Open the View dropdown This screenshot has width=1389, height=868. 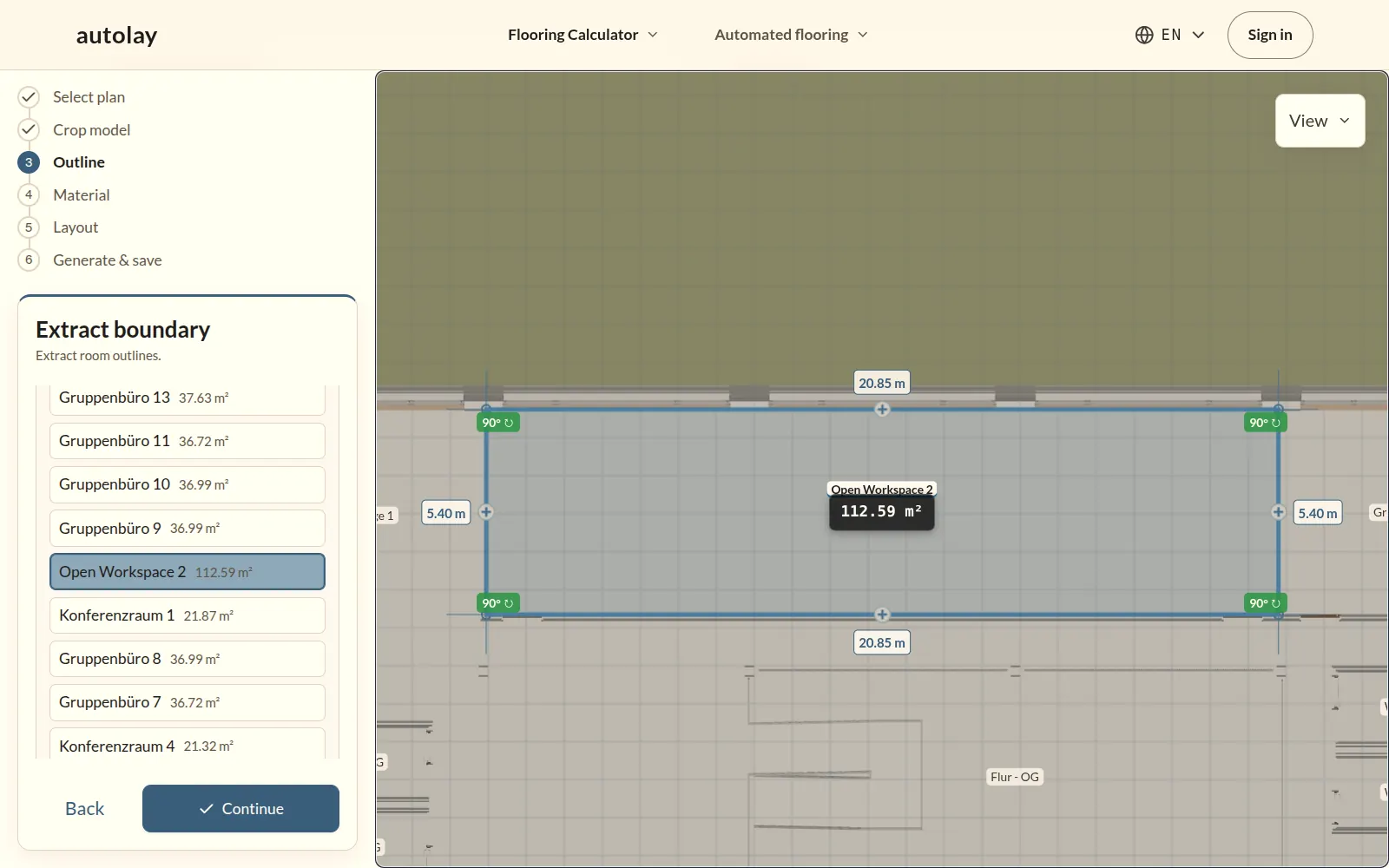[x=1320, y=121]
